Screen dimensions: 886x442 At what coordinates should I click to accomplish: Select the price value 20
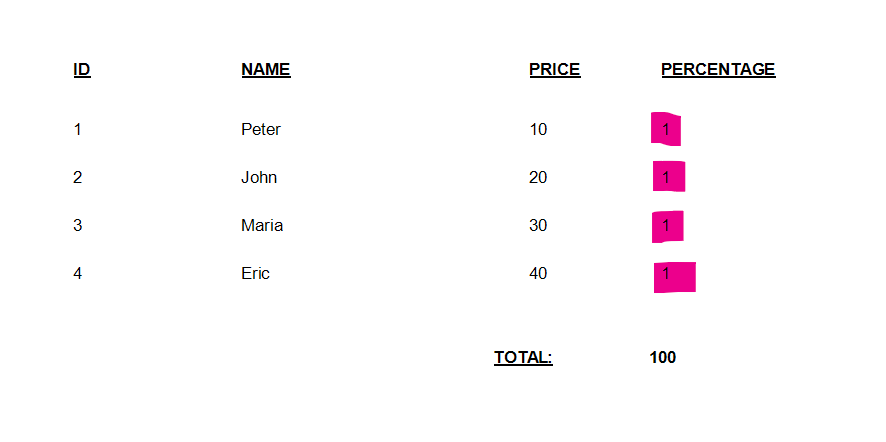point(538,178)
